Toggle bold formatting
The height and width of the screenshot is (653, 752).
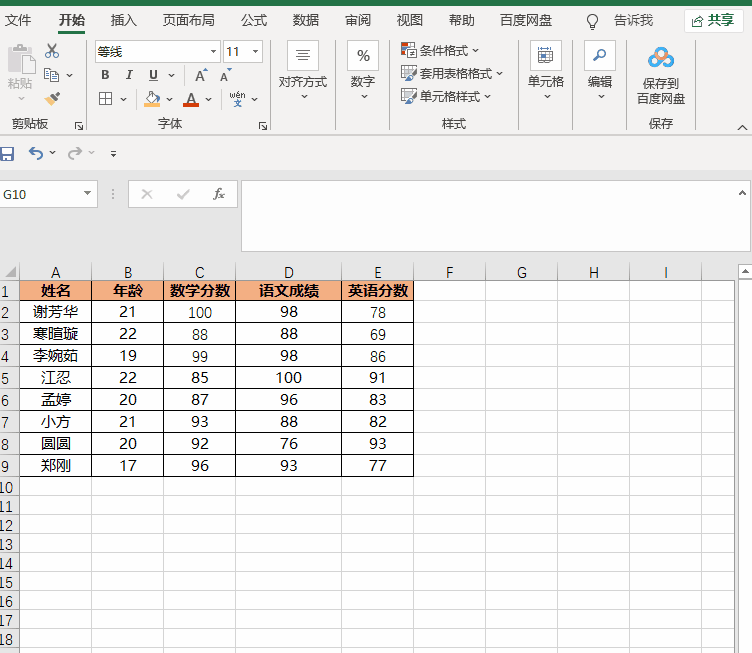105,75
